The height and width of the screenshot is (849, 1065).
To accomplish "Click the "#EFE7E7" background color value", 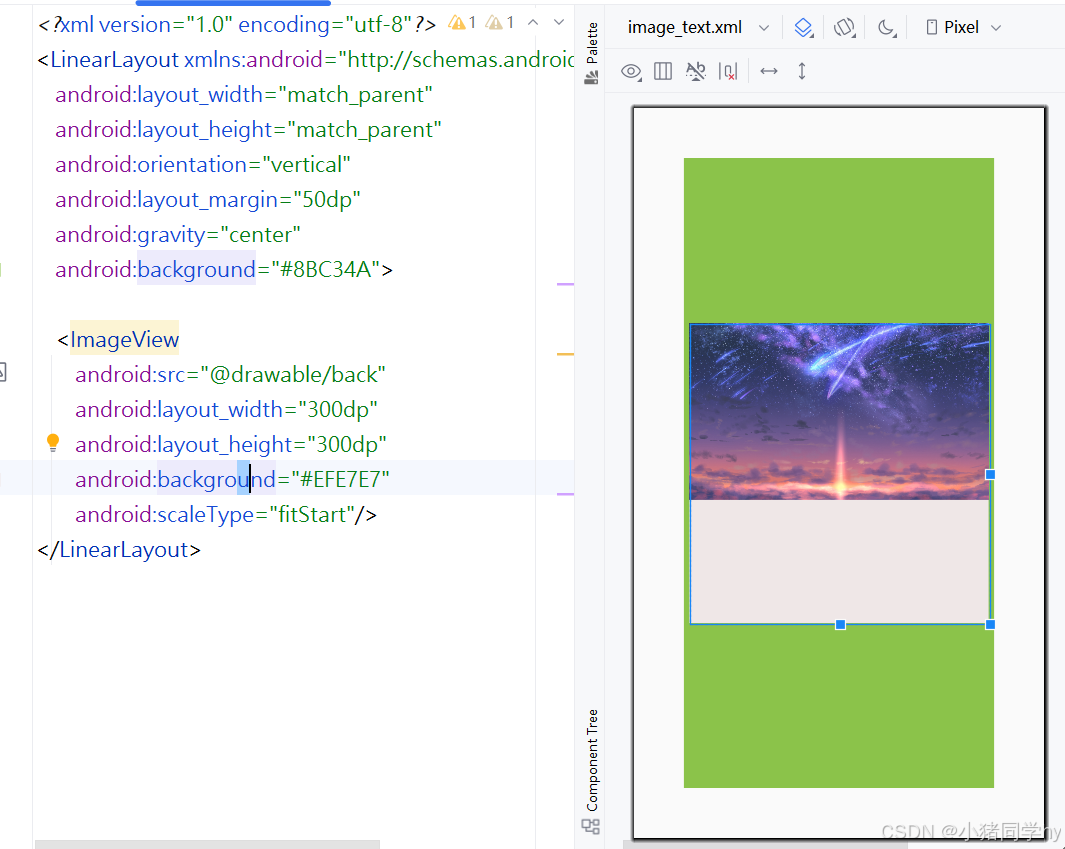I will pyautogui.click(x=341, y=480).
